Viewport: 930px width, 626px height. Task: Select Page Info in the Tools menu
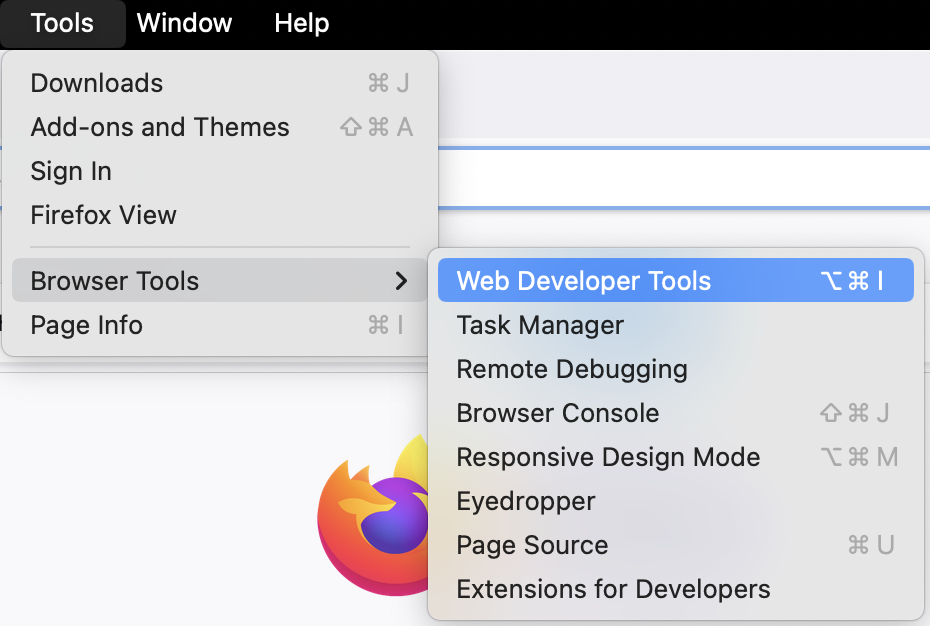[x=87, y=325]
